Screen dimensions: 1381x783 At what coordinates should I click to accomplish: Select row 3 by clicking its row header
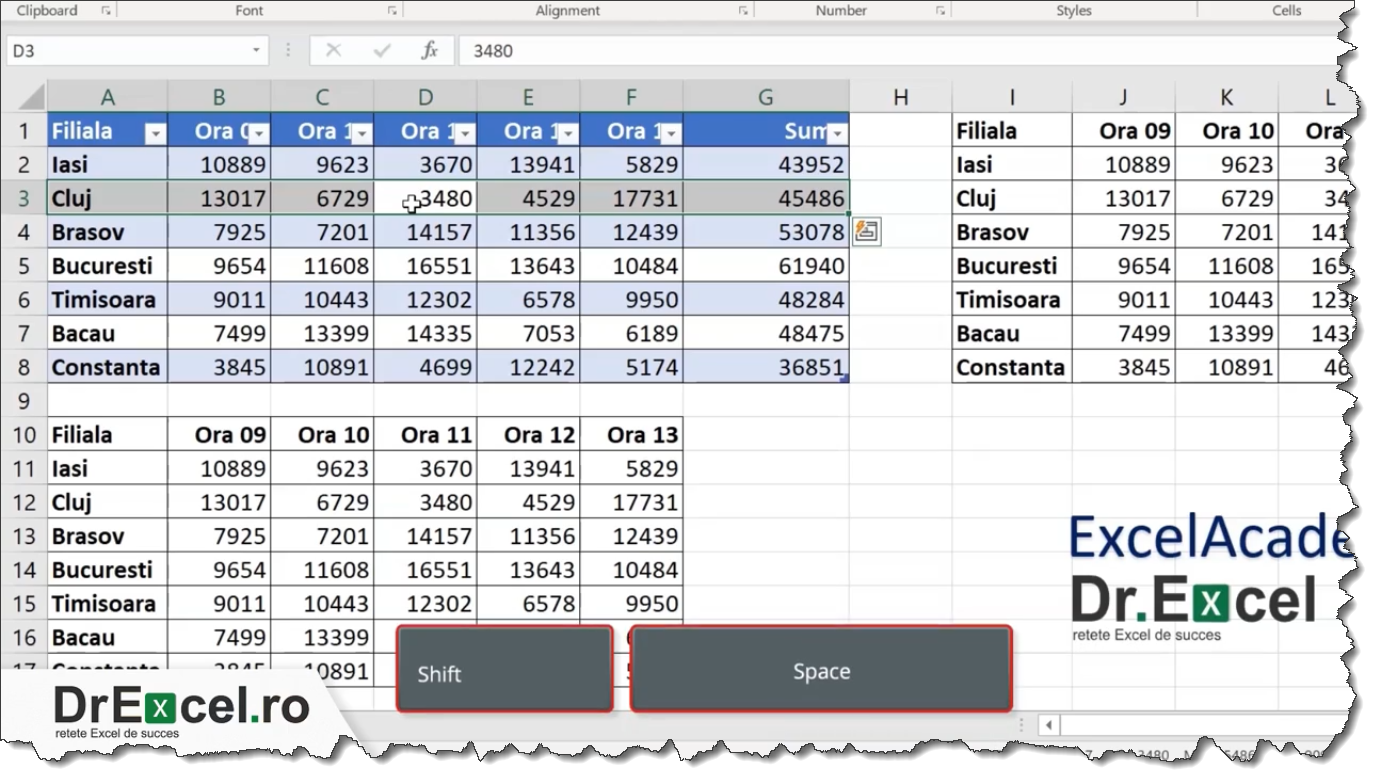pyautogui.click(x=23, y=198)
